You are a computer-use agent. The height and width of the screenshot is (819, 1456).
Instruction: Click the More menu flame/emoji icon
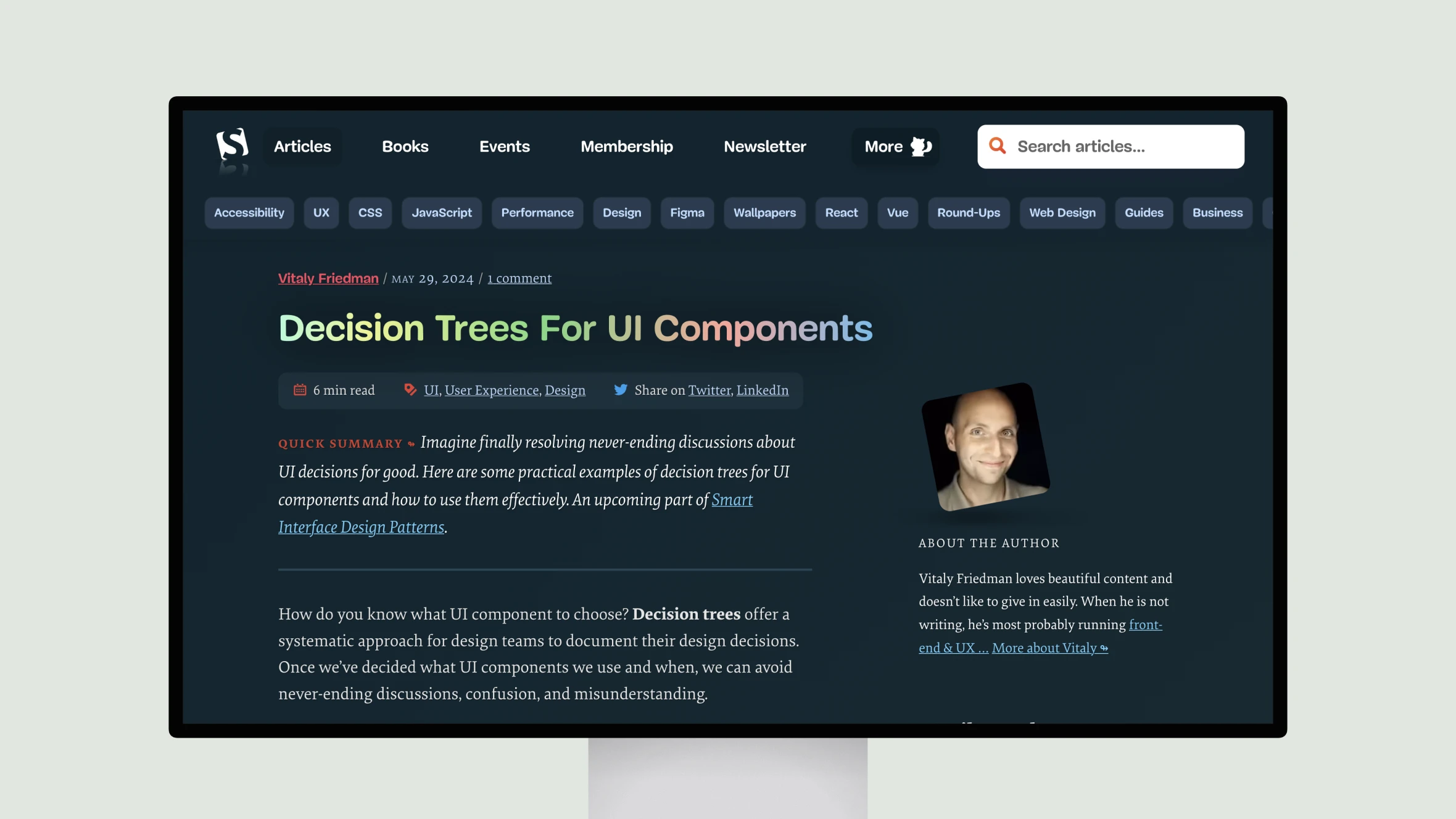tap(921, 147)
